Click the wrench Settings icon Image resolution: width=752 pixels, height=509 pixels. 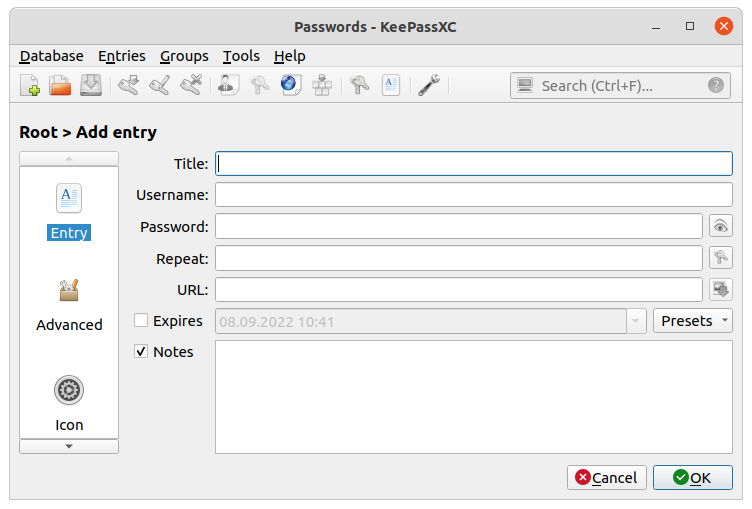(x=429, y=86)
